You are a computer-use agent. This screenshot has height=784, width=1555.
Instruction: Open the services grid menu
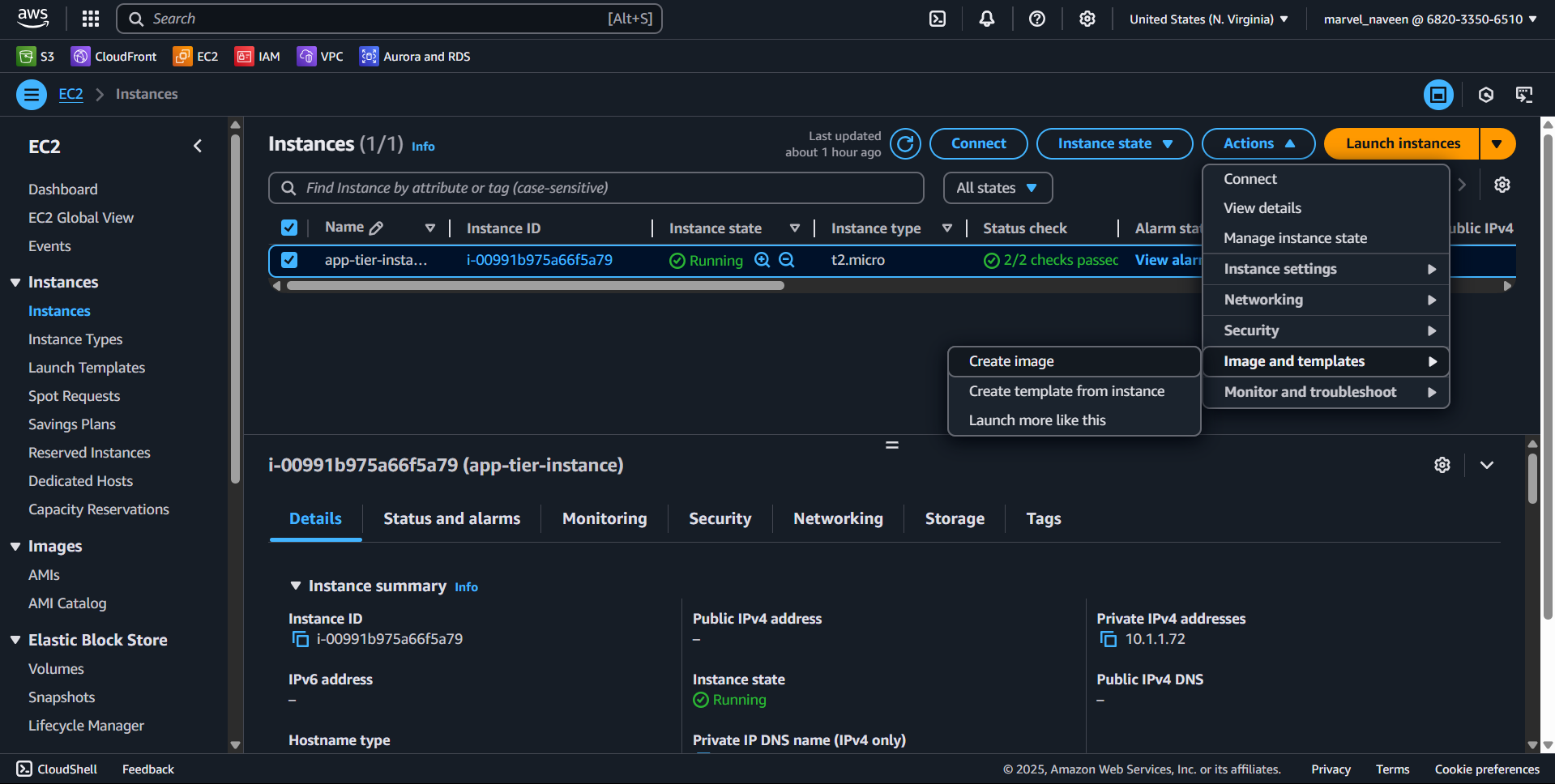91,19
